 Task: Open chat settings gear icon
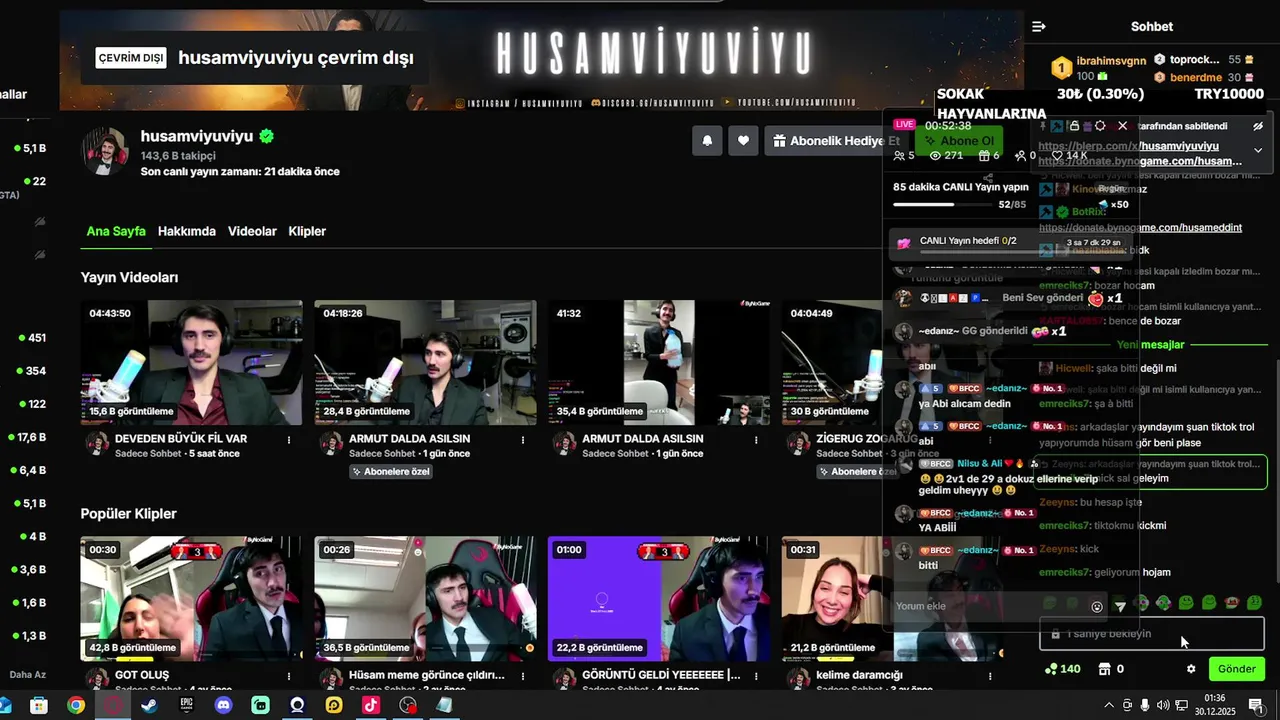click(1190, 669)
